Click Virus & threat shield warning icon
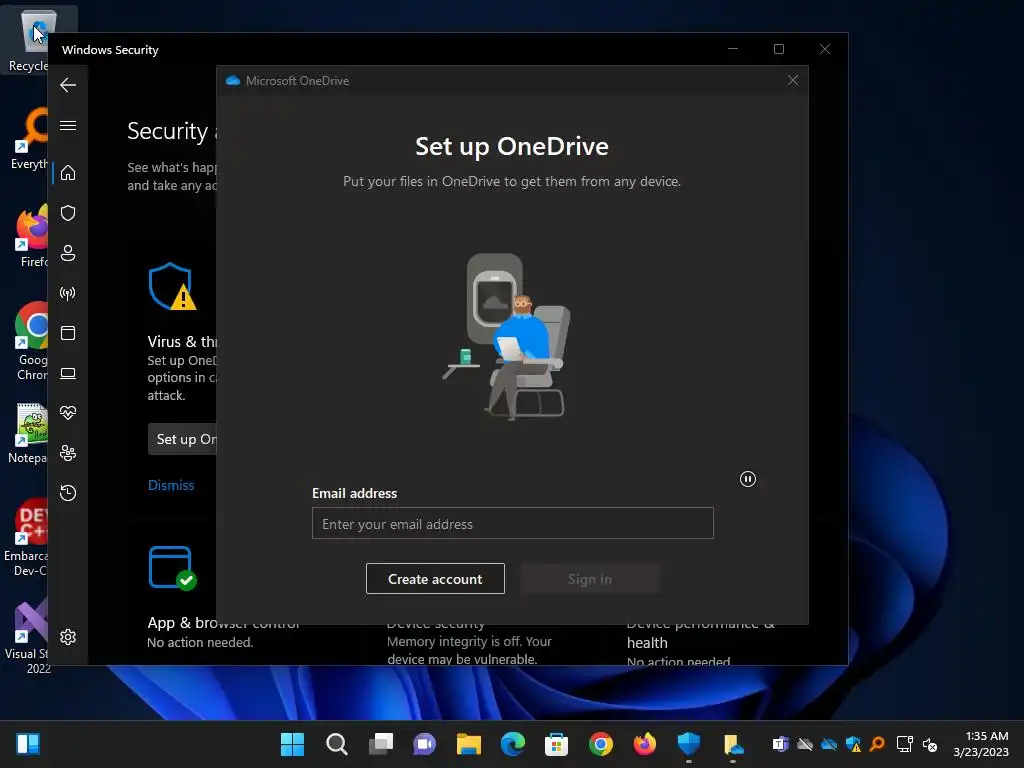The image size is (1024, 768). coord(172,287)
